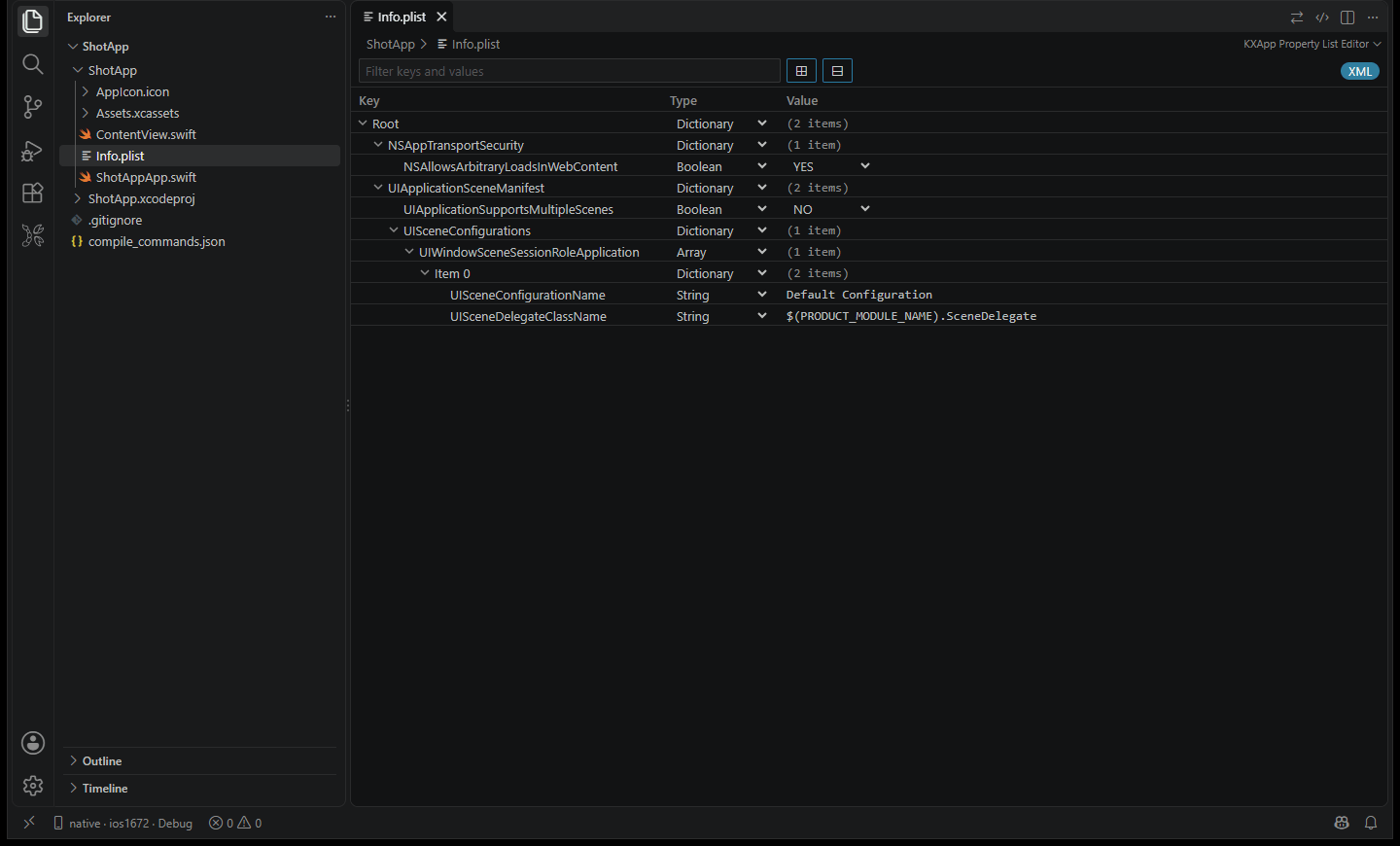
Task: Open KXApp Property List Editor selector
Action: click(1312, 44)
